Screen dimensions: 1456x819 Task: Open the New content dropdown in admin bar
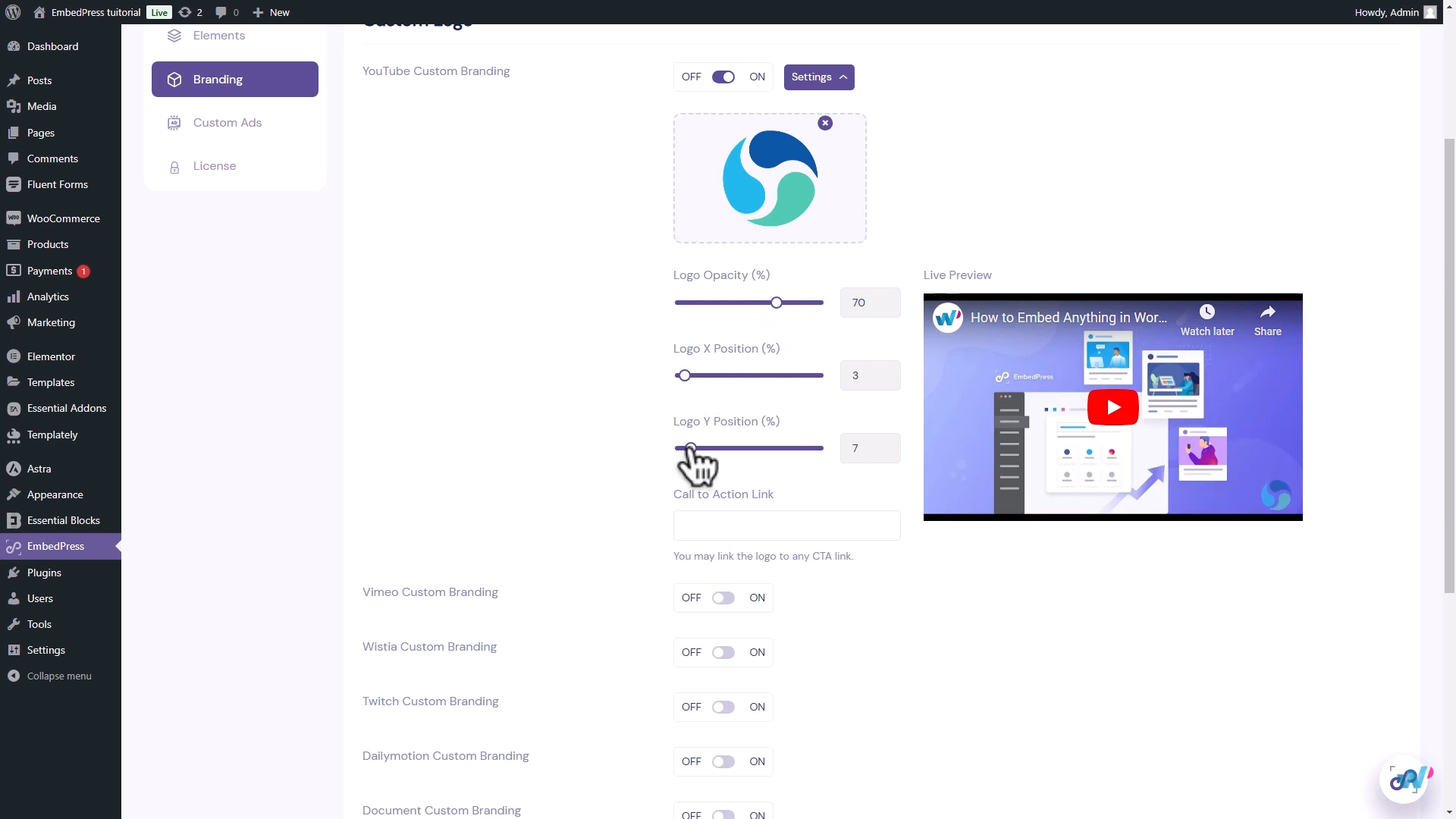click(271, 12)
